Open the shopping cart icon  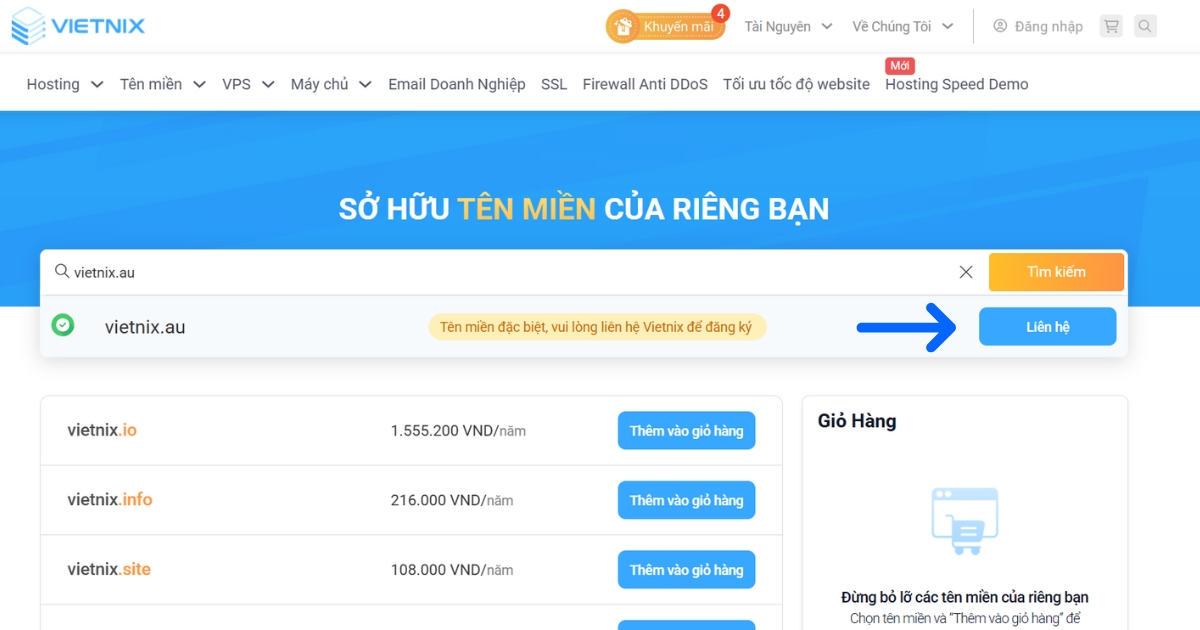tap(1110, 26)
